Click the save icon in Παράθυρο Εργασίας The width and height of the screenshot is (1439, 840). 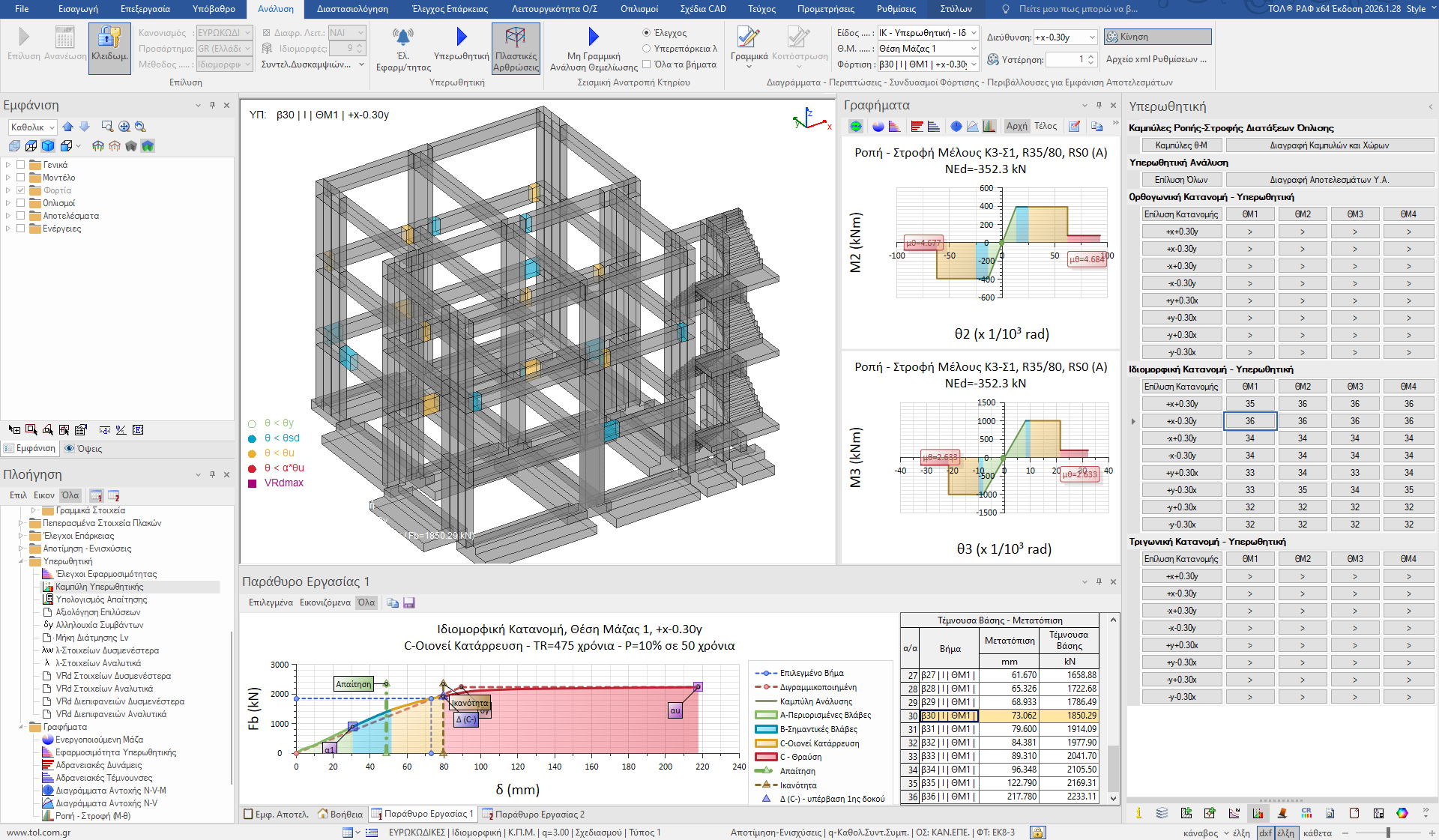point(409,602)
